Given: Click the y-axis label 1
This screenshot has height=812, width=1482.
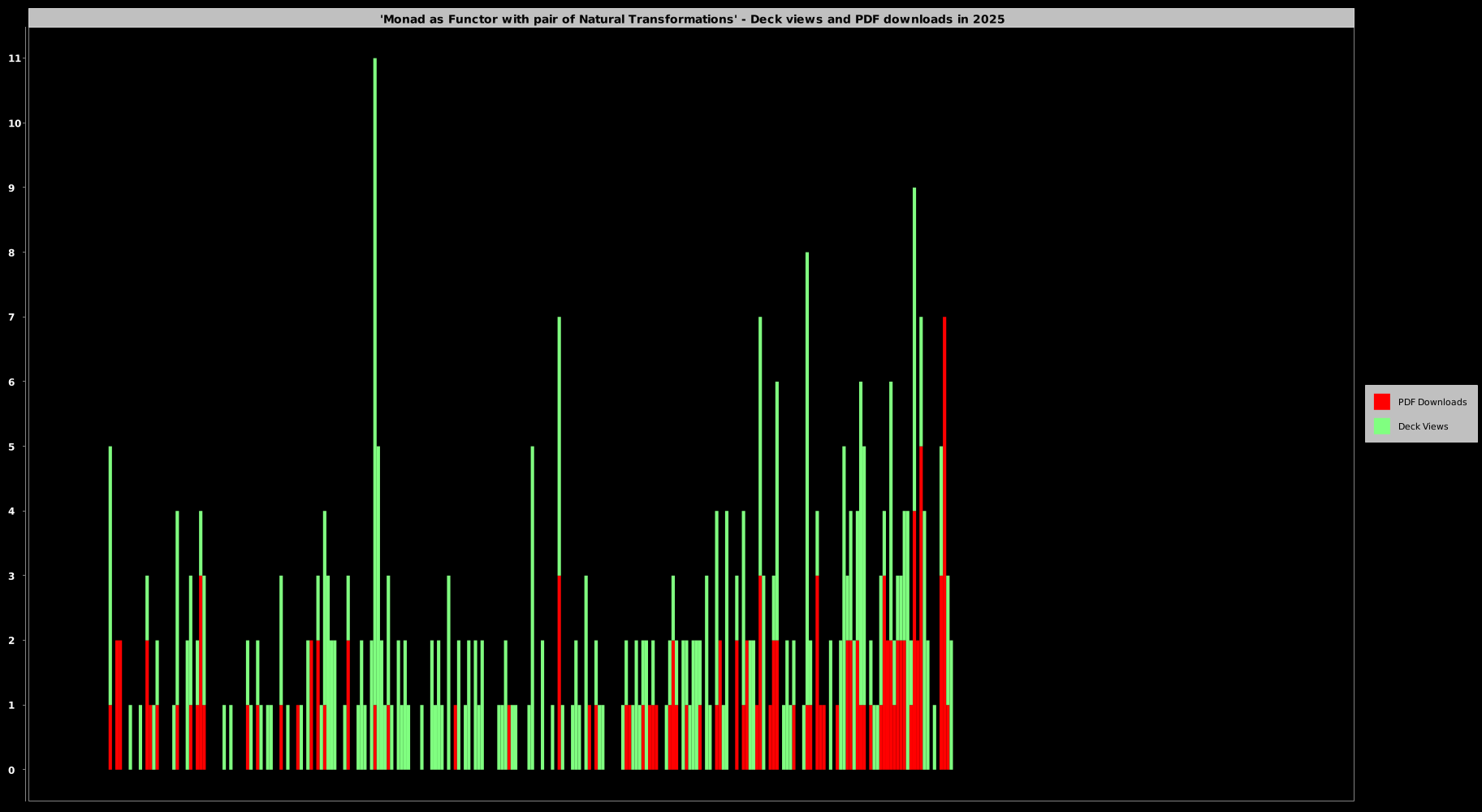Looking at the screenshot, I should tap(11, 705).
